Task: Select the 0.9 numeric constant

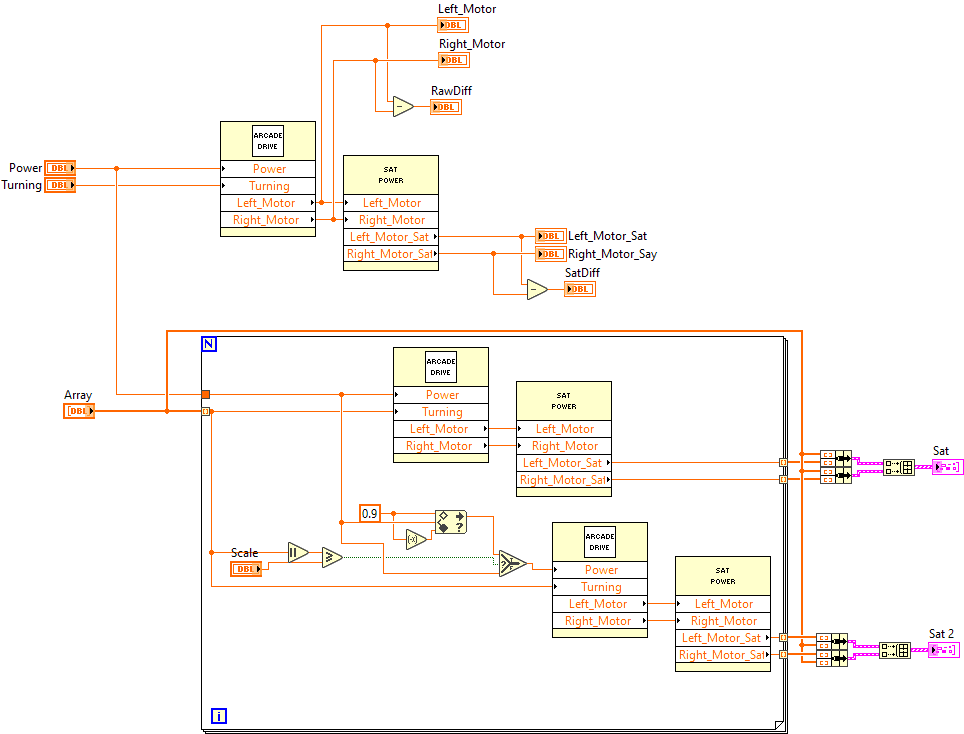Action: pyautogui.click(x=369, y=513)
